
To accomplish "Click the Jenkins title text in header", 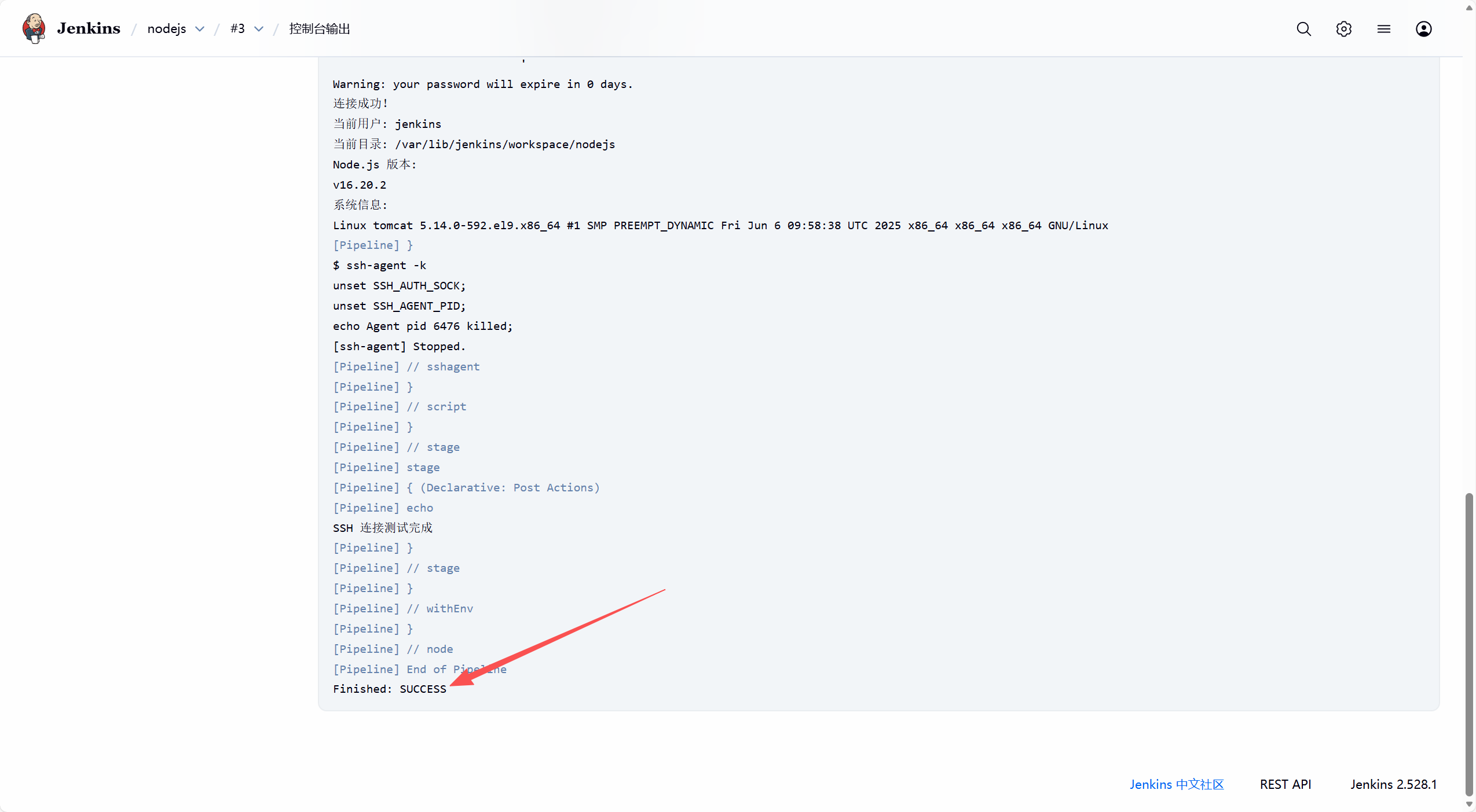I will [89, 28].
